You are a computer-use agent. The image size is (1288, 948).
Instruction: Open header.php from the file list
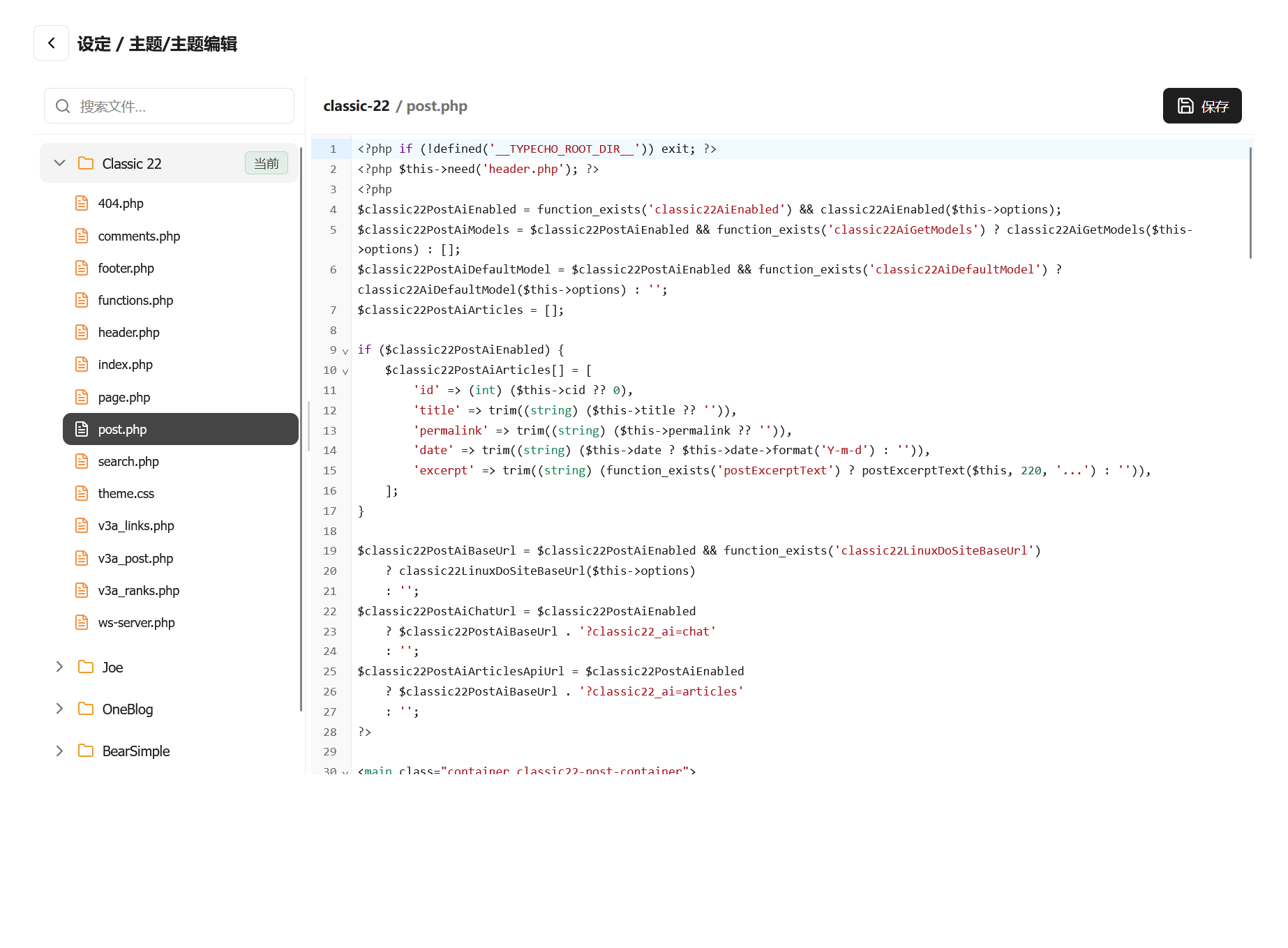point(128,332)
